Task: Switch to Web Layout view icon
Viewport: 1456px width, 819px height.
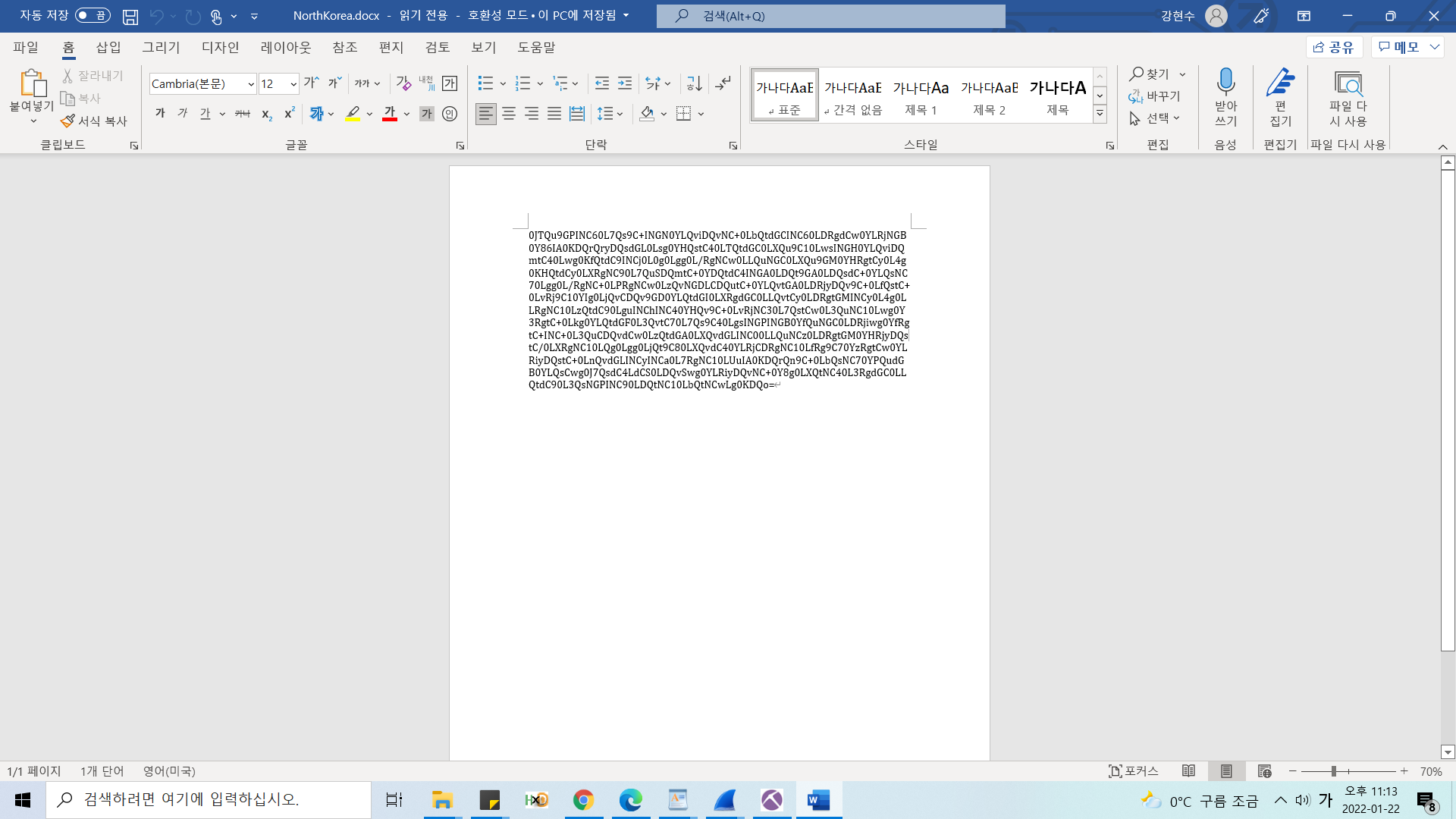Action: coord(1264,771)
